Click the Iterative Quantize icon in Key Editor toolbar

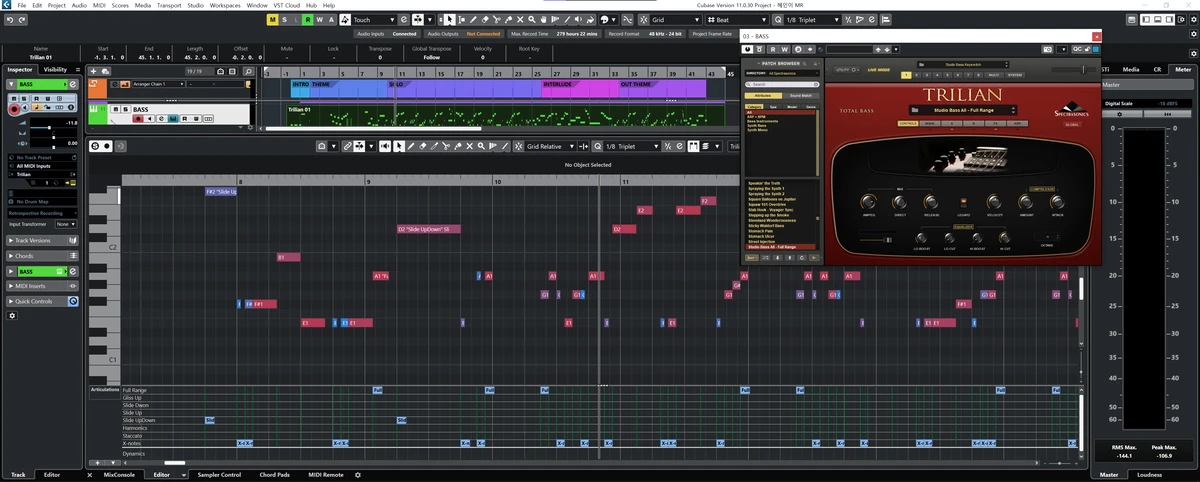point(668,146)
